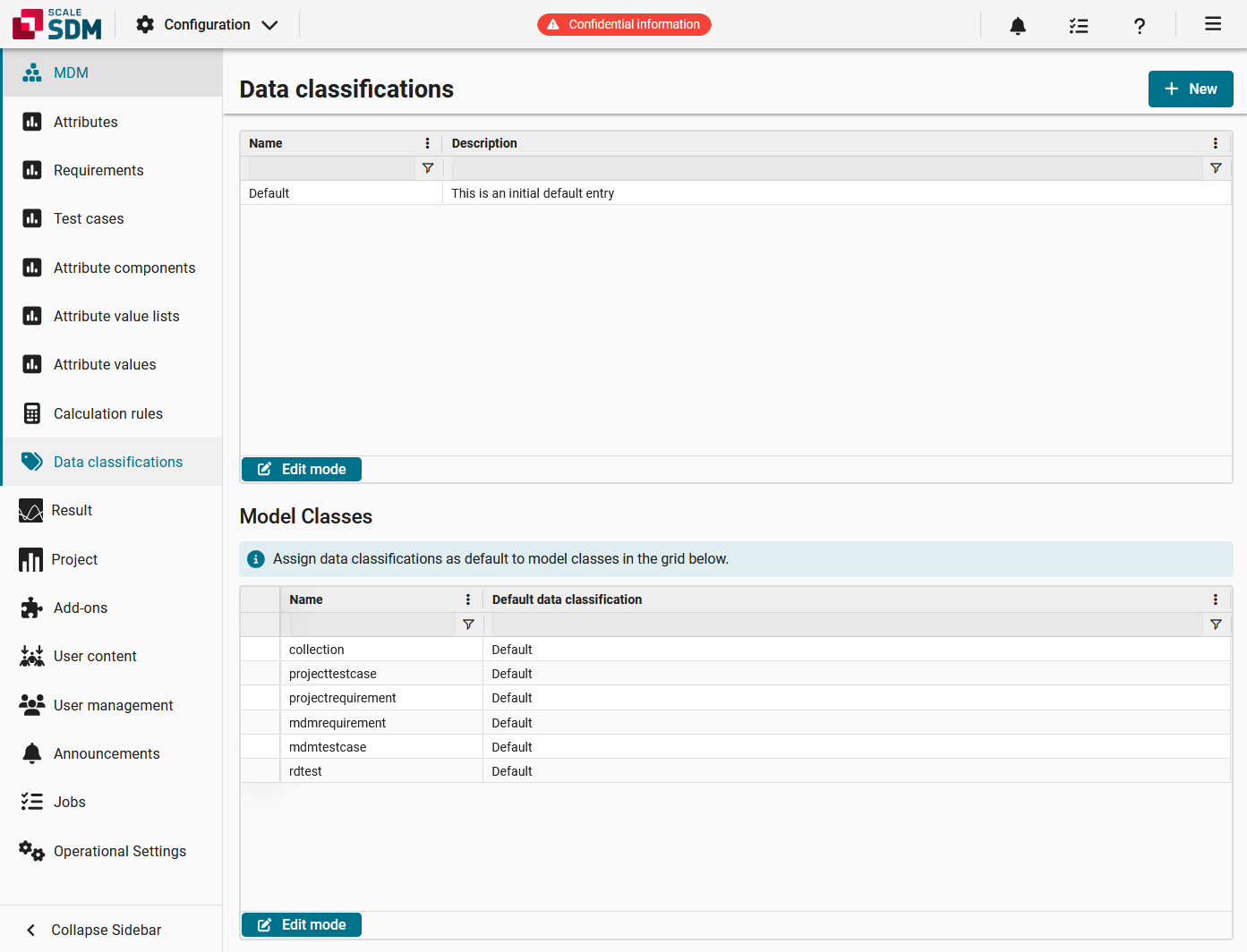Viewport: 1247px width, 952px height.
Task: Select the collection model class row
Action: pos(736,650)
